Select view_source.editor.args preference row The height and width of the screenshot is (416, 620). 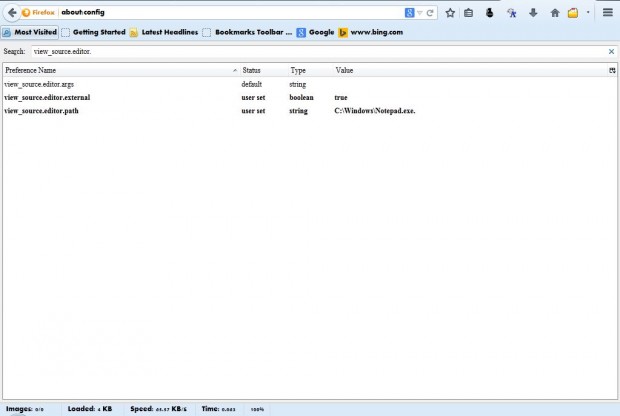coord(310,84)
